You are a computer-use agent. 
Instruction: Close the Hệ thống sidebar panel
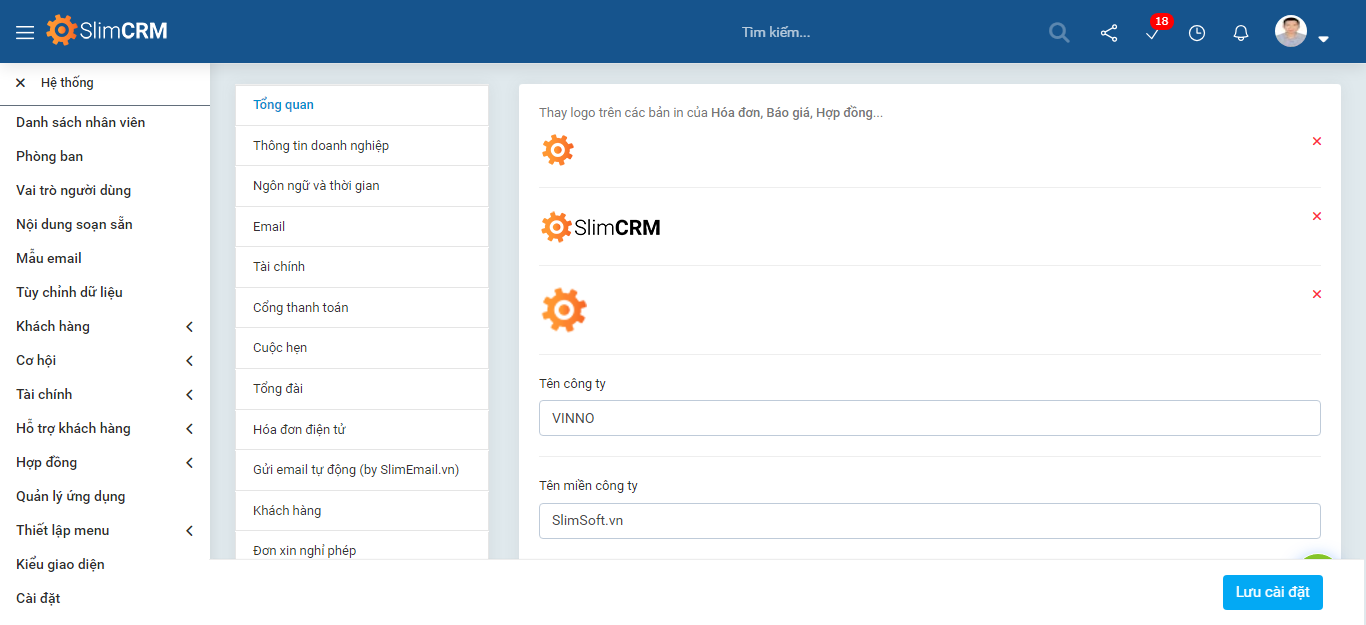[x=20, y=82]
